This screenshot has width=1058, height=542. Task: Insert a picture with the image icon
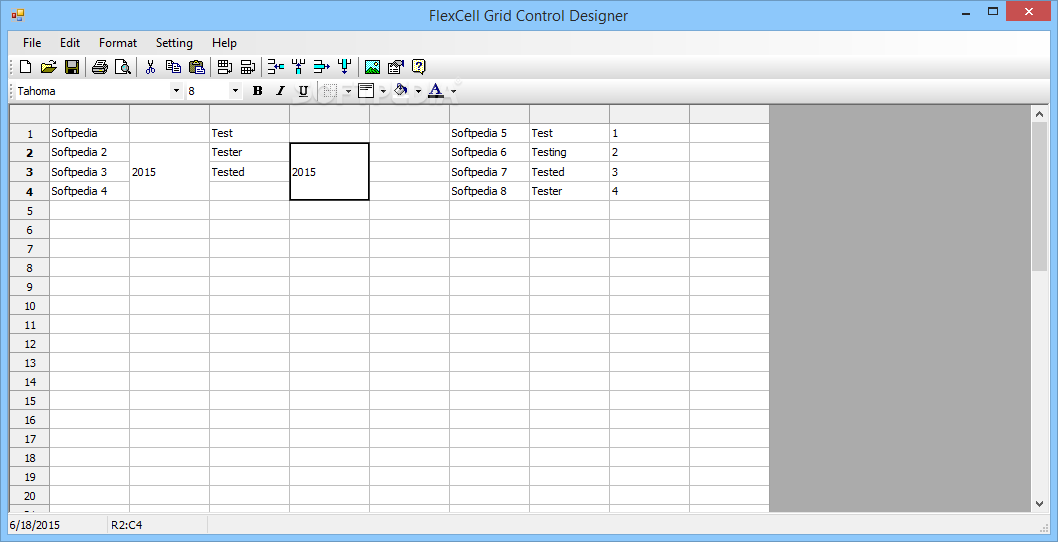click(x=372, y=67)
